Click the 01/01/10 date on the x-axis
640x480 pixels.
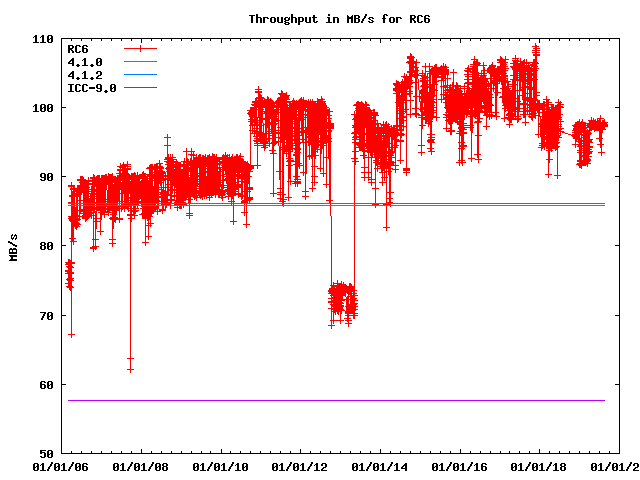point(221,466)
